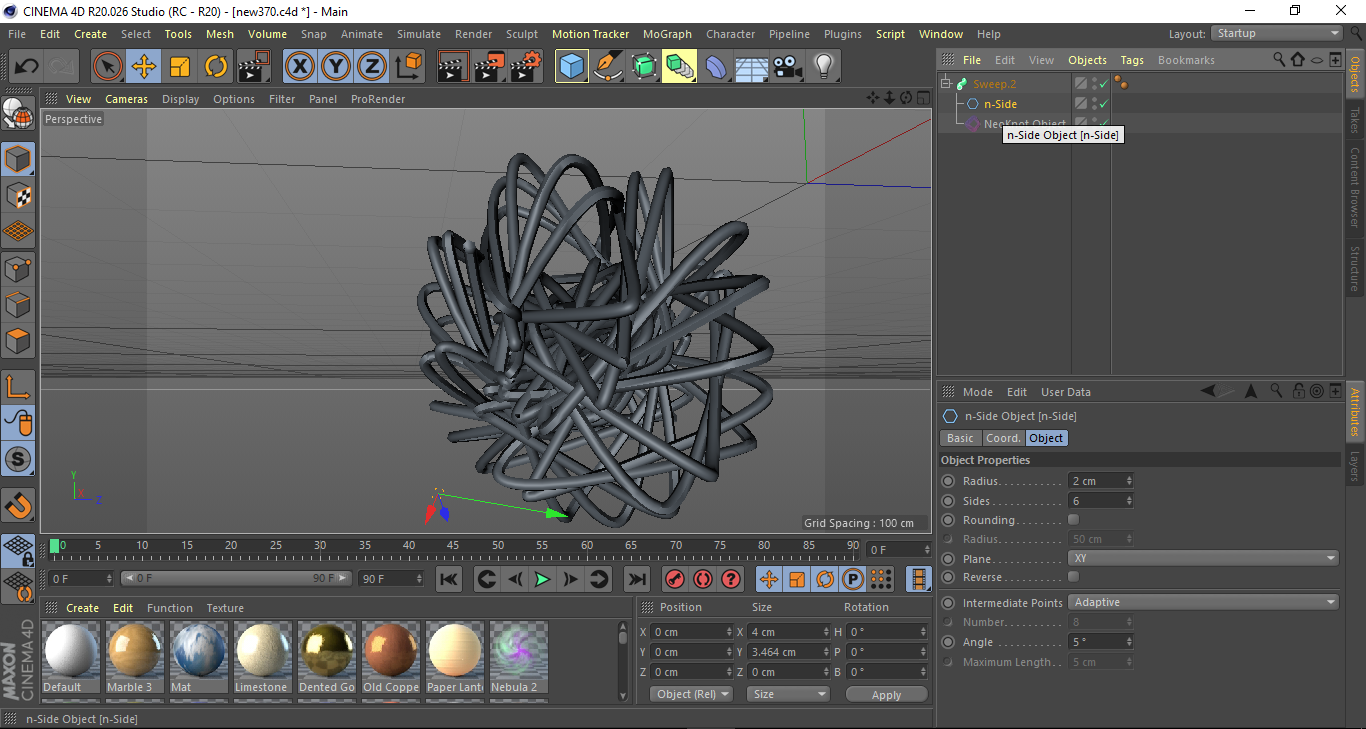Open the Layout Startup dropdown
Screen dimensions: 1366x729
coord(1277,33)
